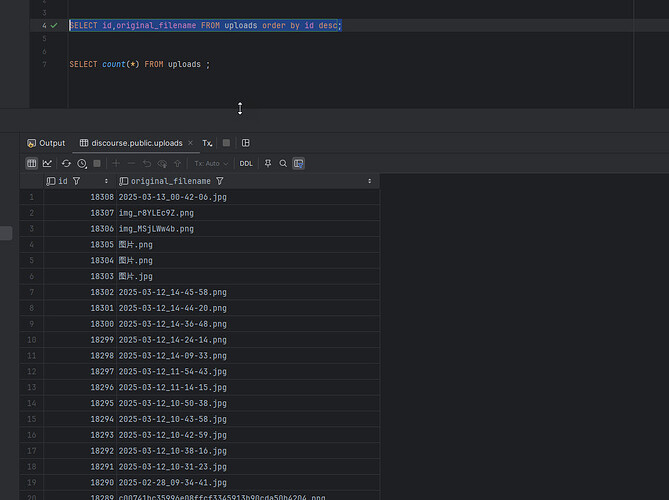The image size is (669, 500).
Task: Select cell 2025-03-12_14-24-14.png
Action: coord(248,340)
